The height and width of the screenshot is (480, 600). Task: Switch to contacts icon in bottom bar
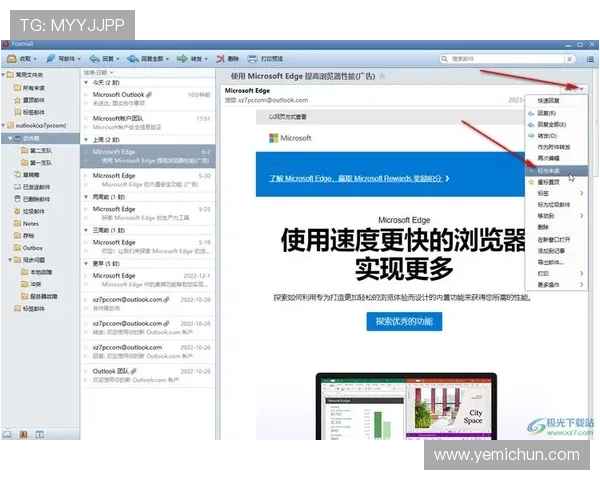coord(23,434)
